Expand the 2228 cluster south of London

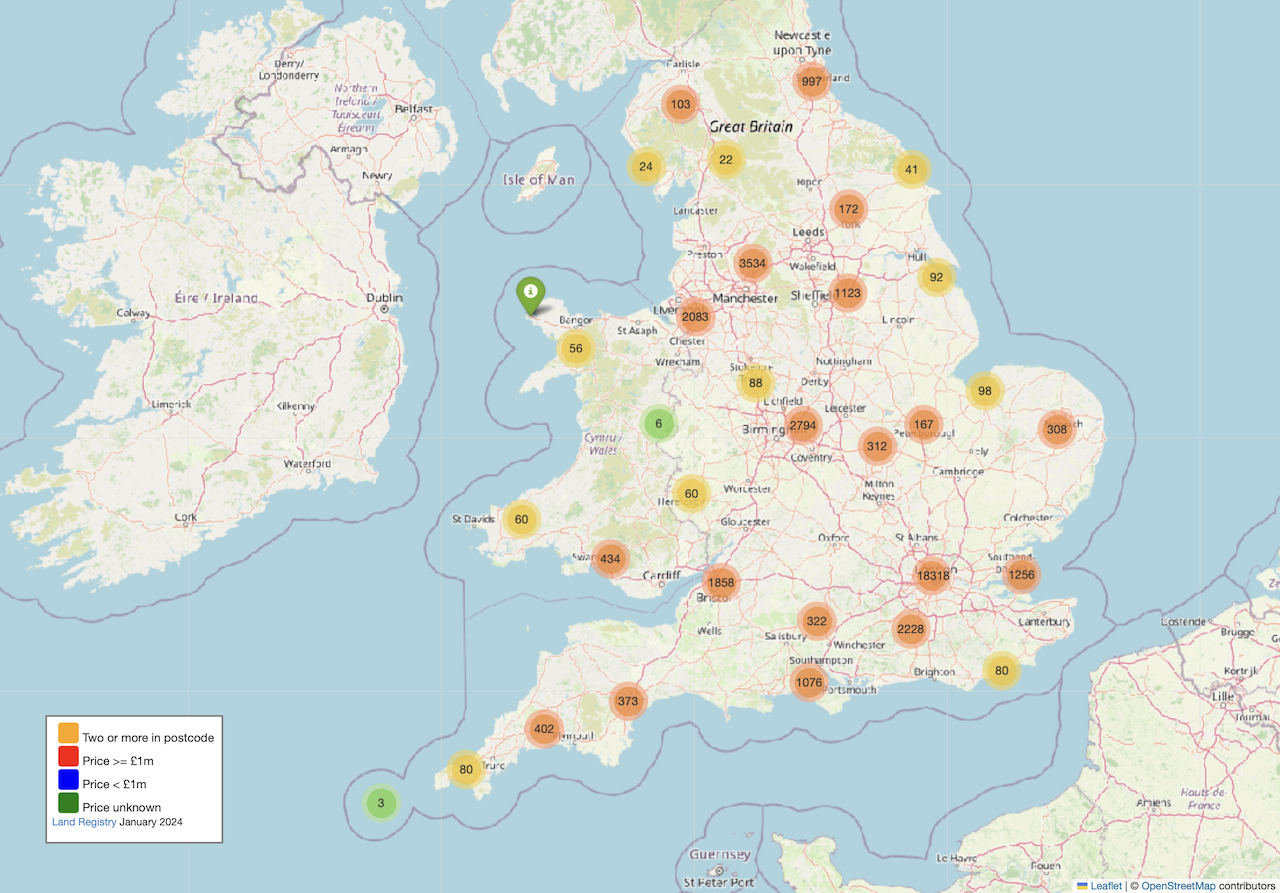910,629
